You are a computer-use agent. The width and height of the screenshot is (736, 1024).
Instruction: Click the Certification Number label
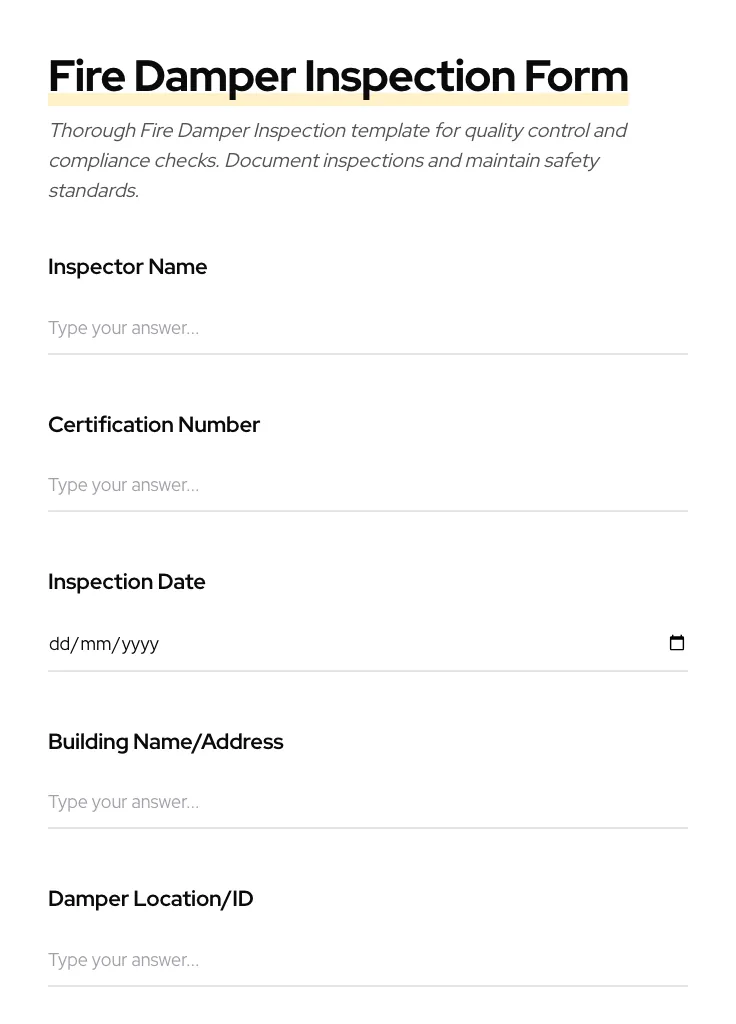154,424
